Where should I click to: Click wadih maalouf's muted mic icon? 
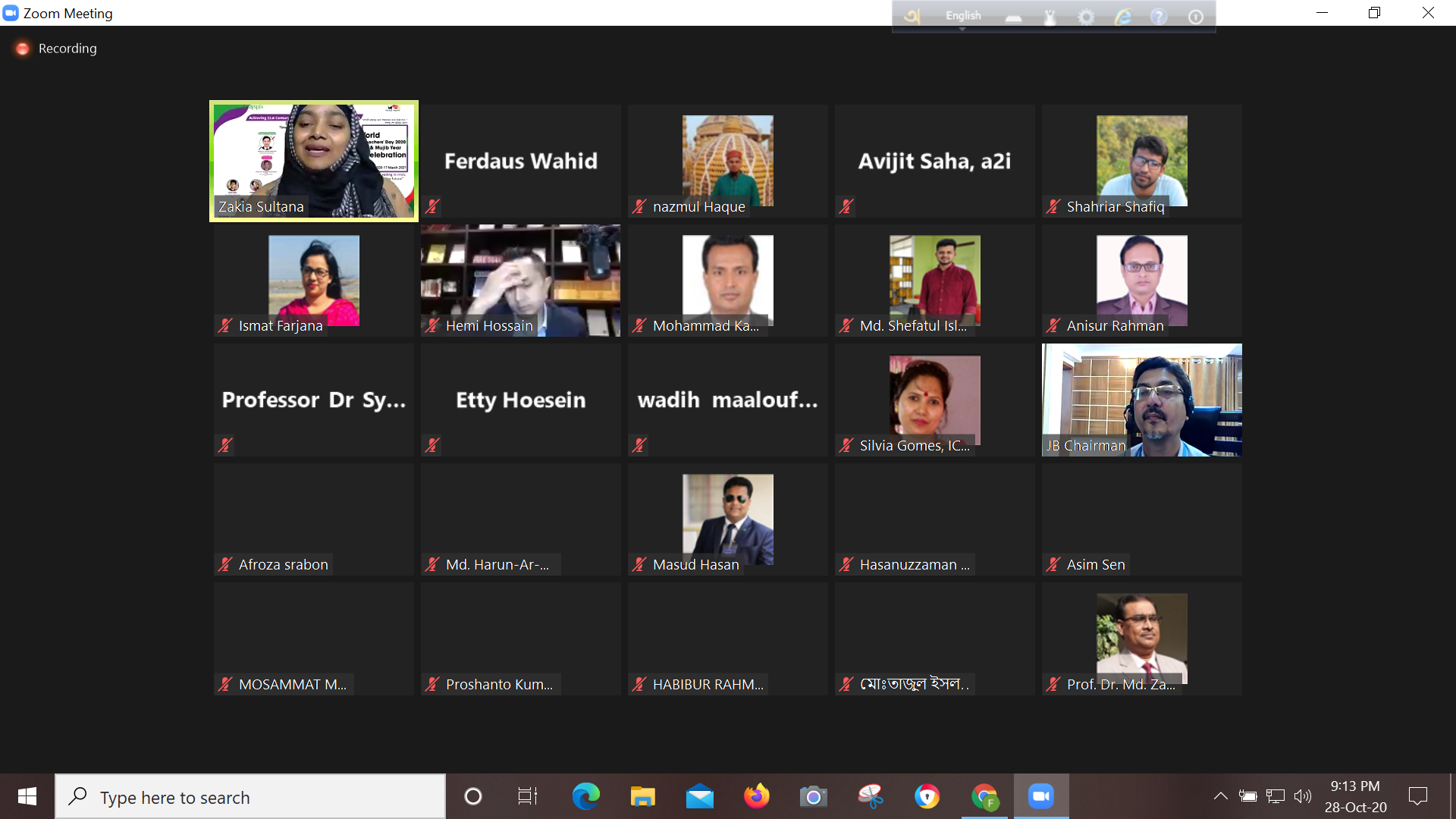[639, 445]
